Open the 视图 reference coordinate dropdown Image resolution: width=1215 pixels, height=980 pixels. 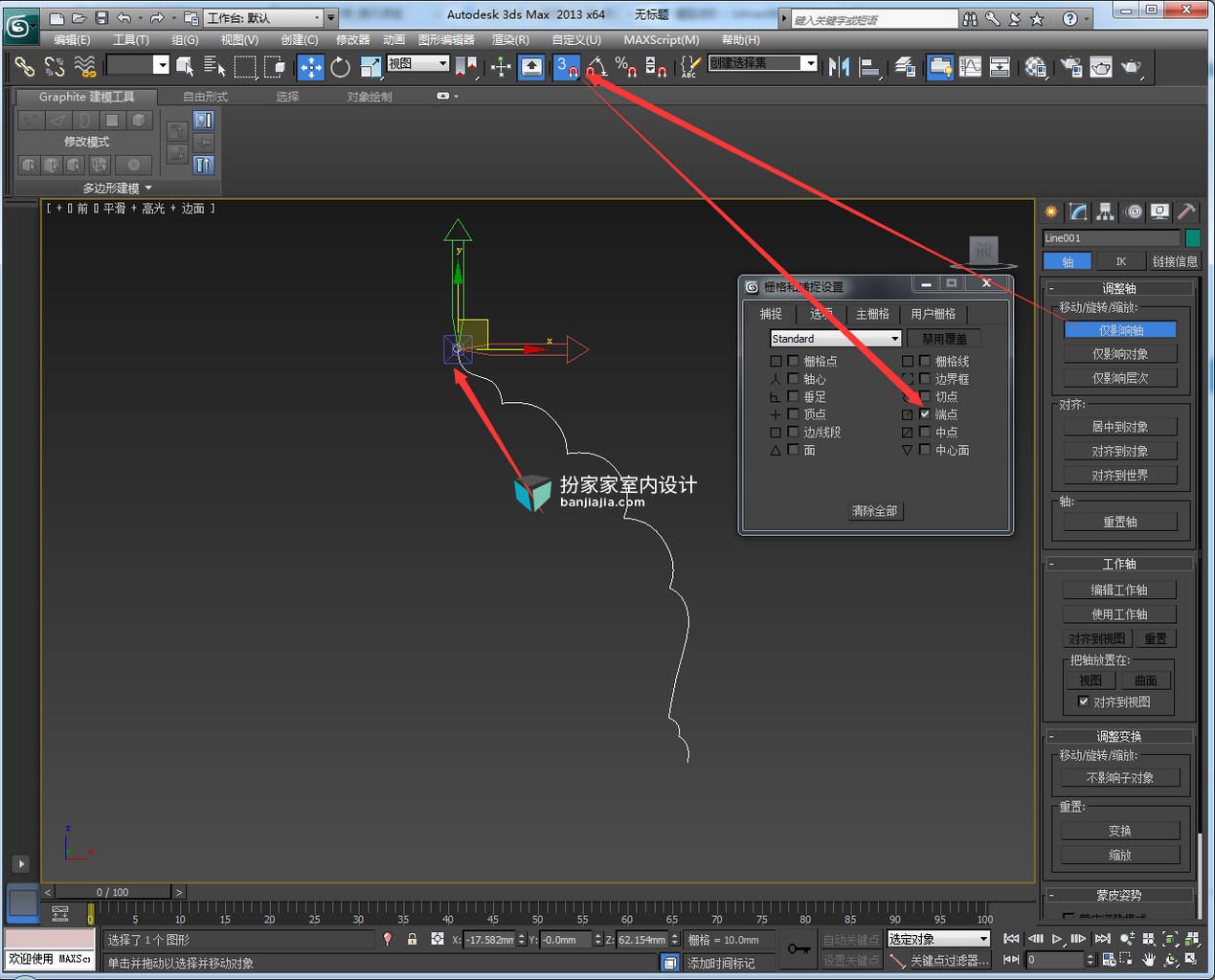tap(417, 63)
